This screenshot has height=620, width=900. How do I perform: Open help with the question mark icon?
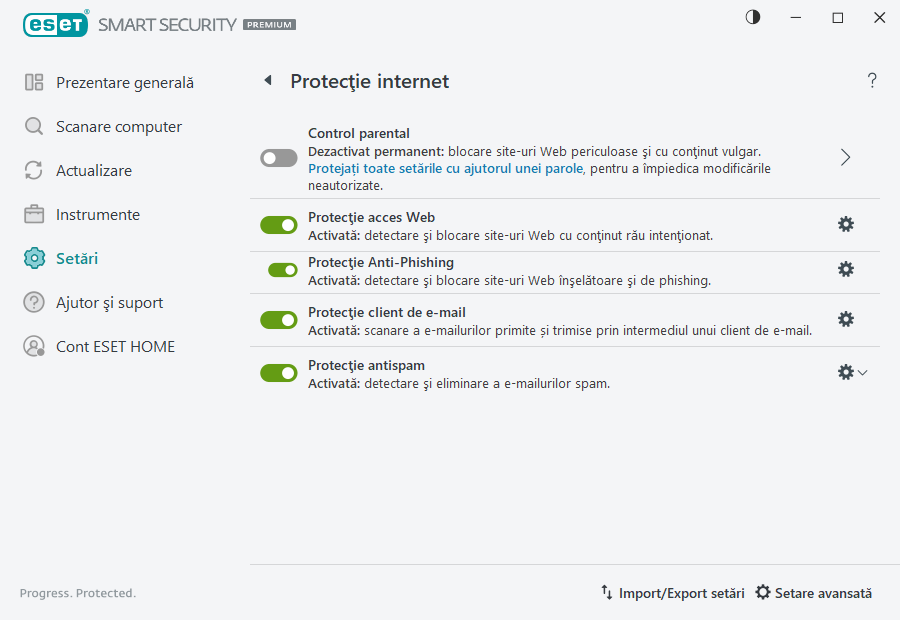[x=871, y=81]
